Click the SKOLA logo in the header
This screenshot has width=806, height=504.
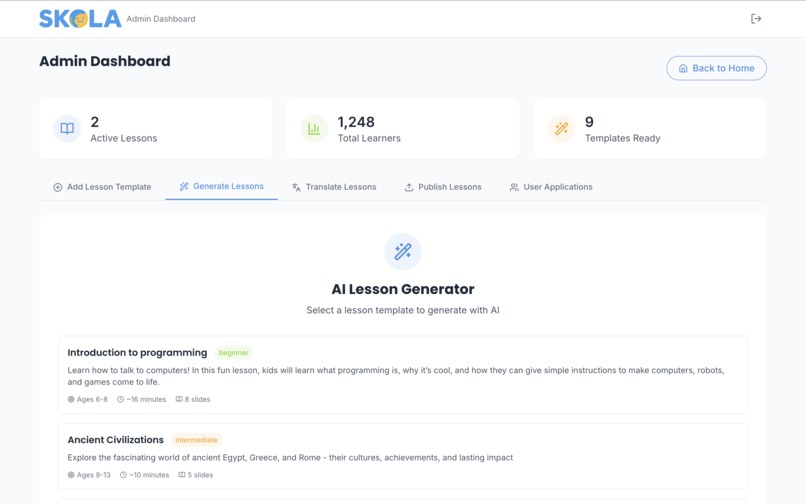point(80,19)
